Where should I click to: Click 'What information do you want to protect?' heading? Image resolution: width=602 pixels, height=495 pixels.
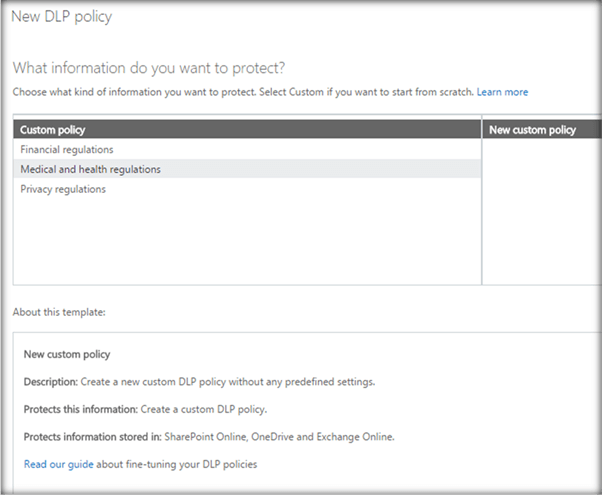tap(148, 68)
